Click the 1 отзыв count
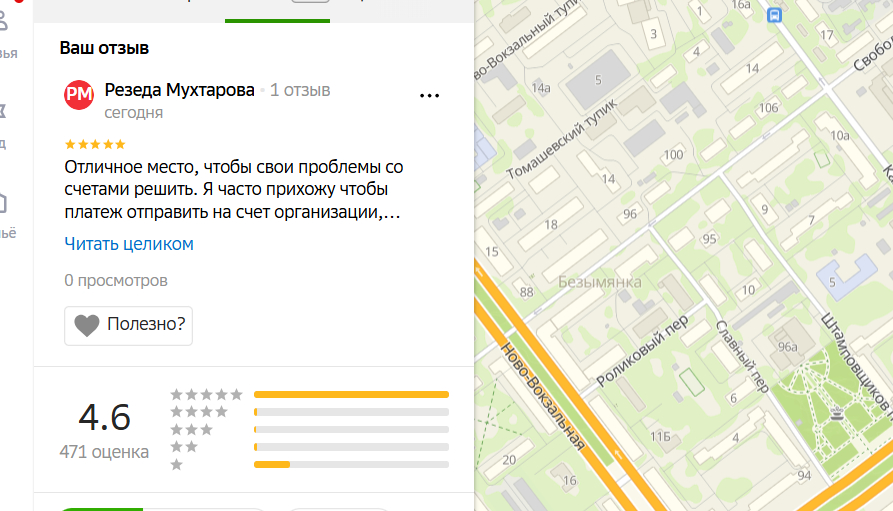This screenshot has height=511, width=893. click(x=300, y=90)
